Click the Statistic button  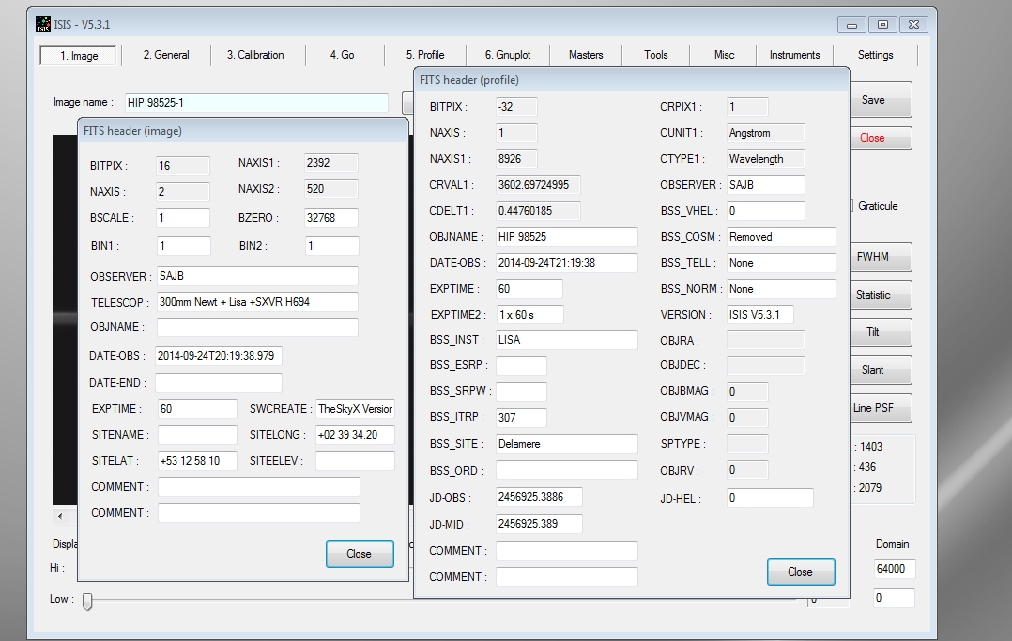(x=880, y=295)
